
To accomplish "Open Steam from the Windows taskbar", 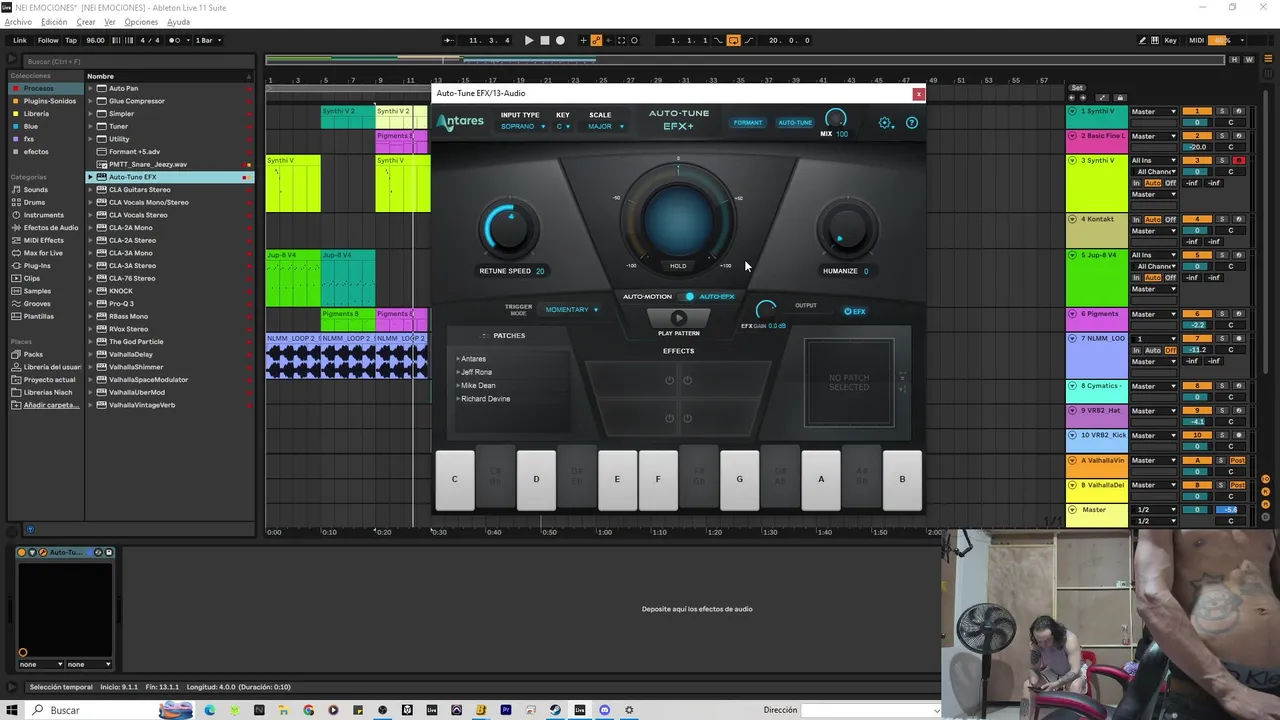I will (555, 710).
